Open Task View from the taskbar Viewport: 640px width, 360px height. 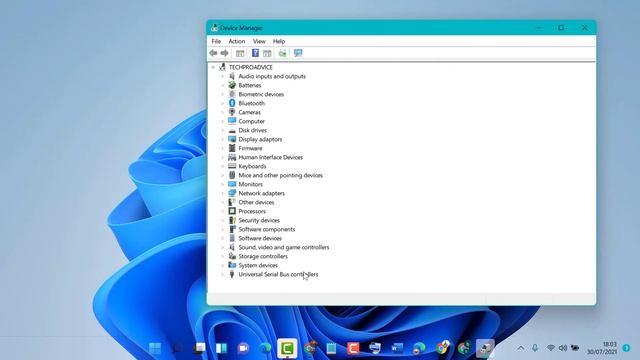200,348
